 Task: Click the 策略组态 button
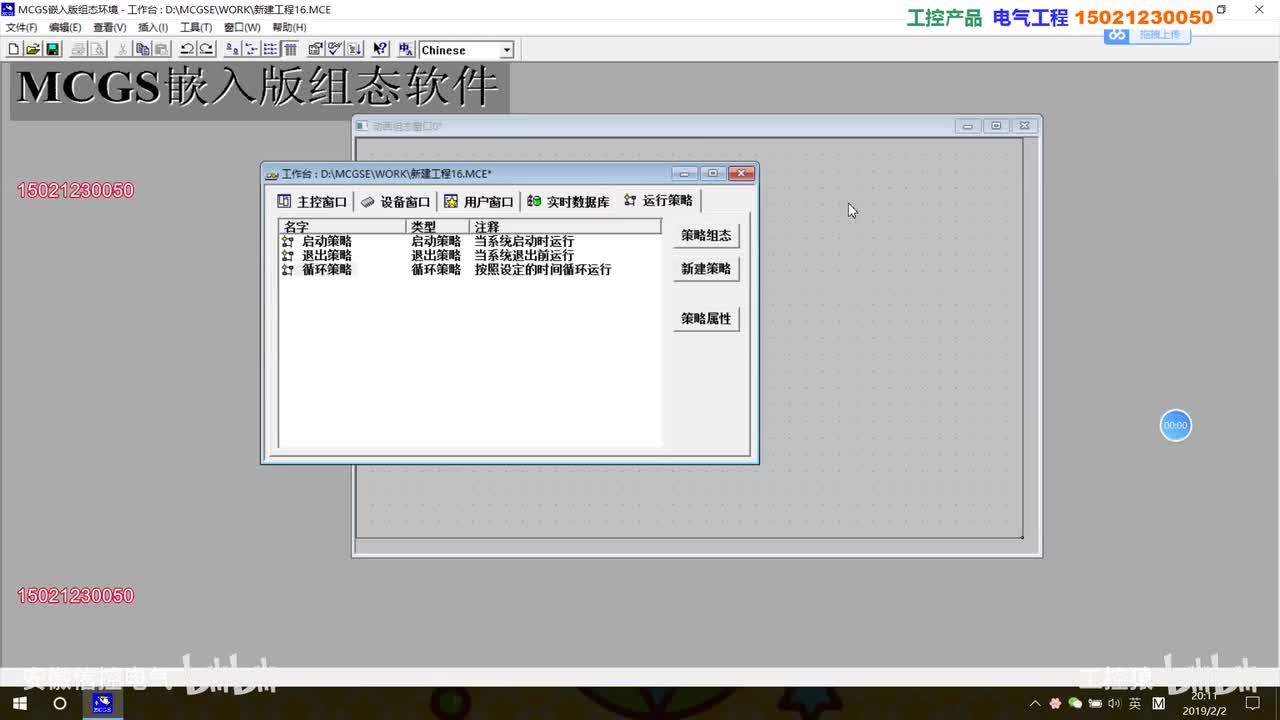(706, 236)
